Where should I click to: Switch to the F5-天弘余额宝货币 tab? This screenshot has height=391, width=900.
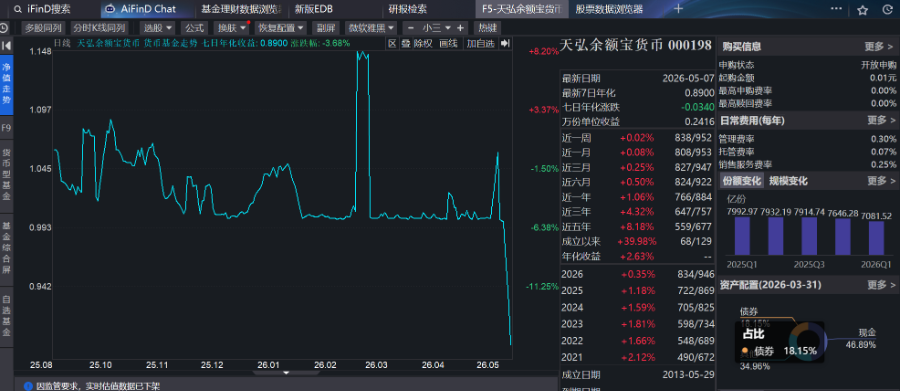pyautogui.click(x=521, y=9)
